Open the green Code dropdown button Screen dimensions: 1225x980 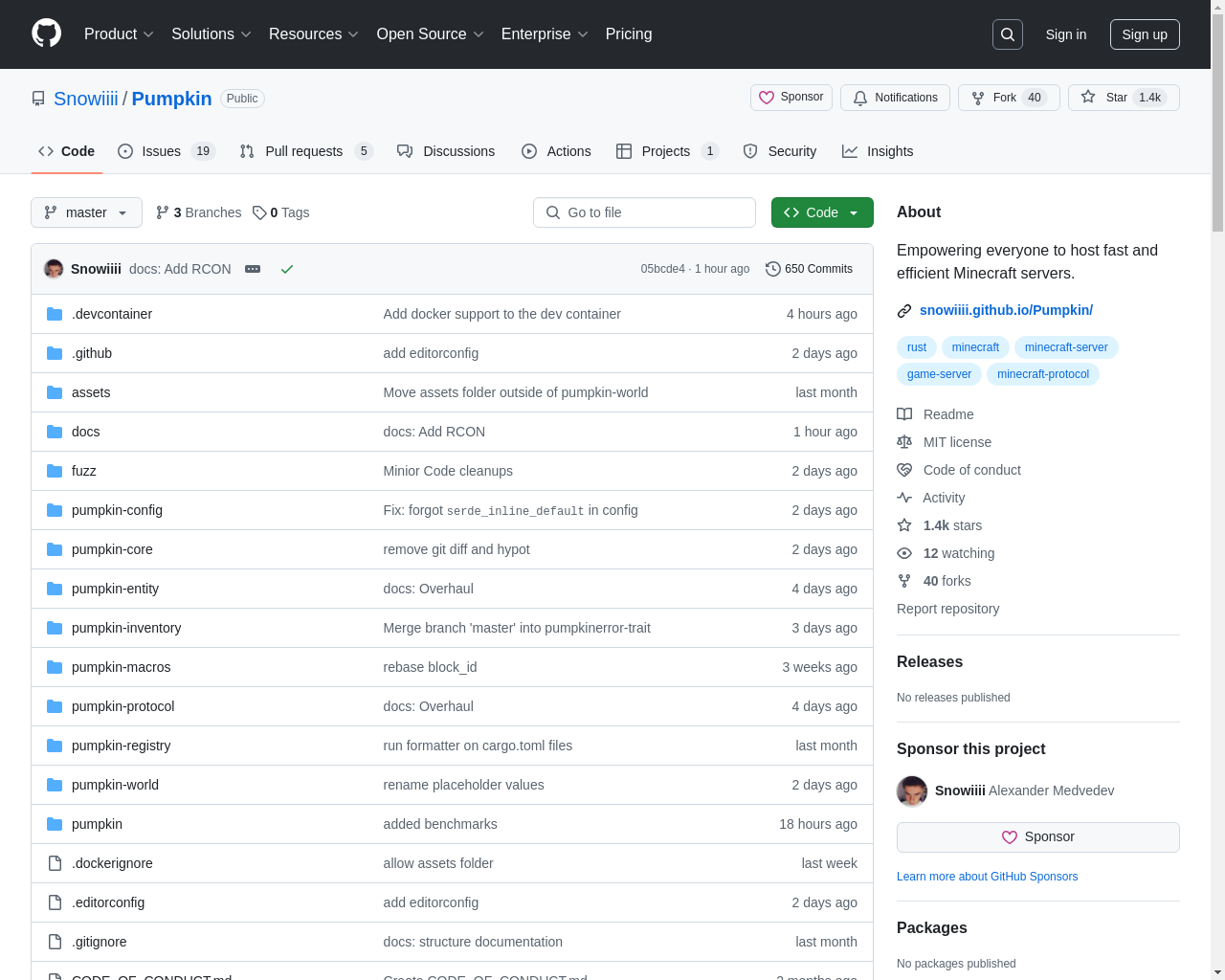coord(822,212)
